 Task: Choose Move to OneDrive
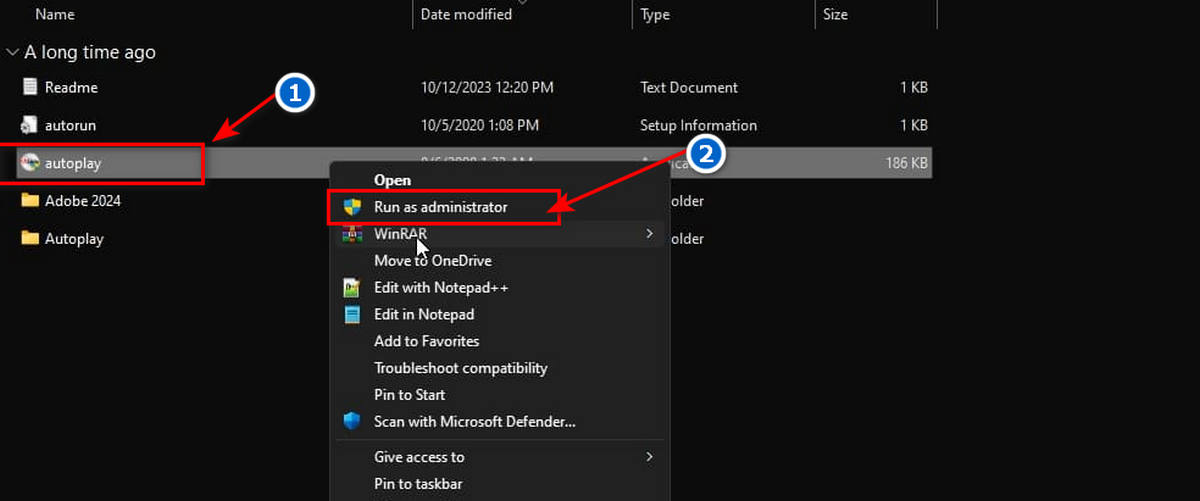click(432, 260)
